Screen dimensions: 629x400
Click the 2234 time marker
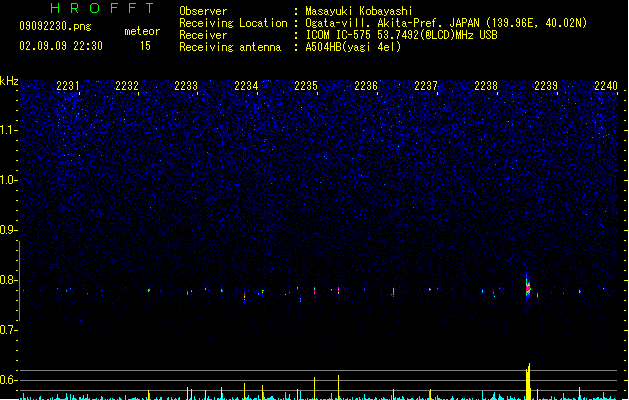(x=246, y=86)
